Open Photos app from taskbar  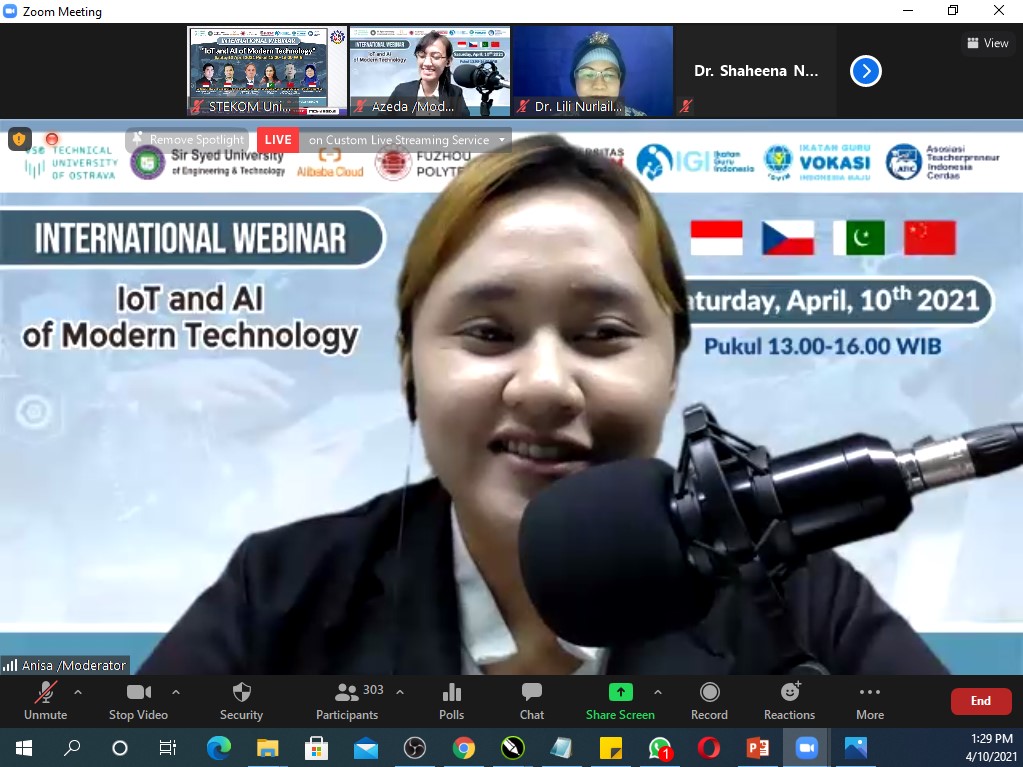(x=856, y=747)
